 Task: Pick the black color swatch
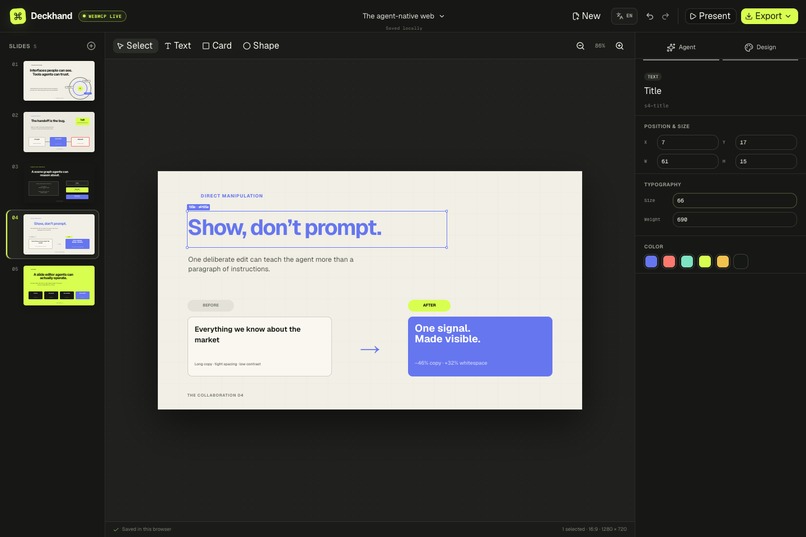coord(741,262)
